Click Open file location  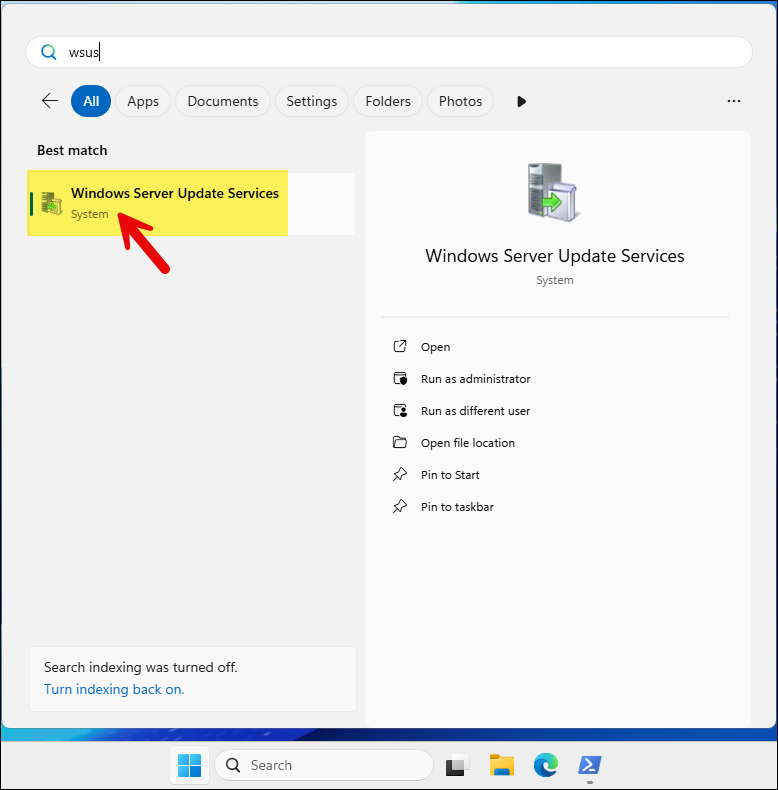click(467, 443)
